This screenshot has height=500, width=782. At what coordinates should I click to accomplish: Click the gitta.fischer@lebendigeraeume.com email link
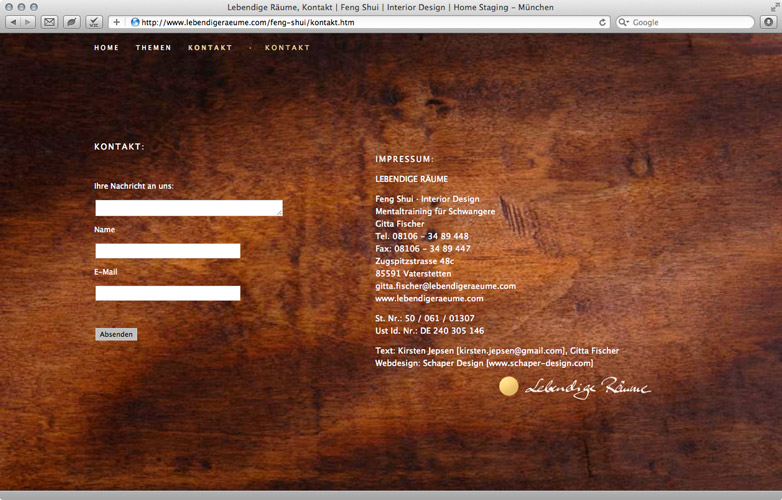point(445,286)
